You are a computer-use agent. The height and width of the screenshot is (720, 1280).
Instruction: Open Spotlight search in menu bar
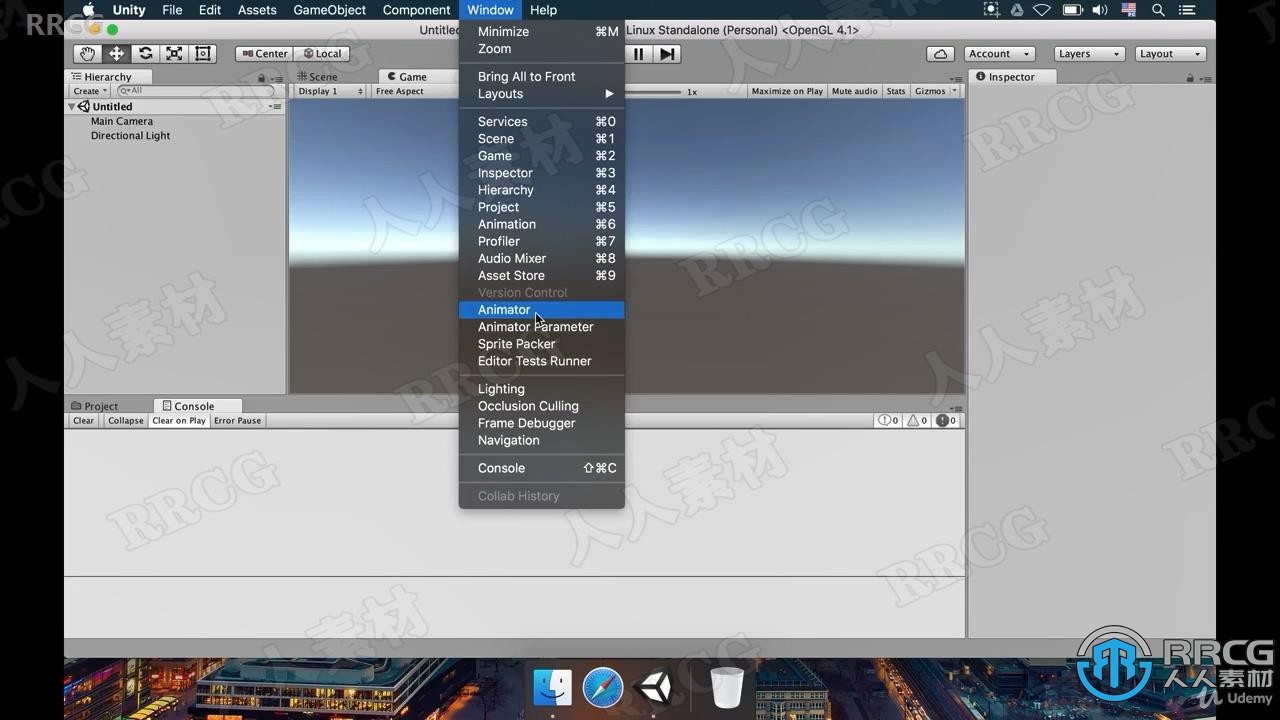pos(1158,10)
